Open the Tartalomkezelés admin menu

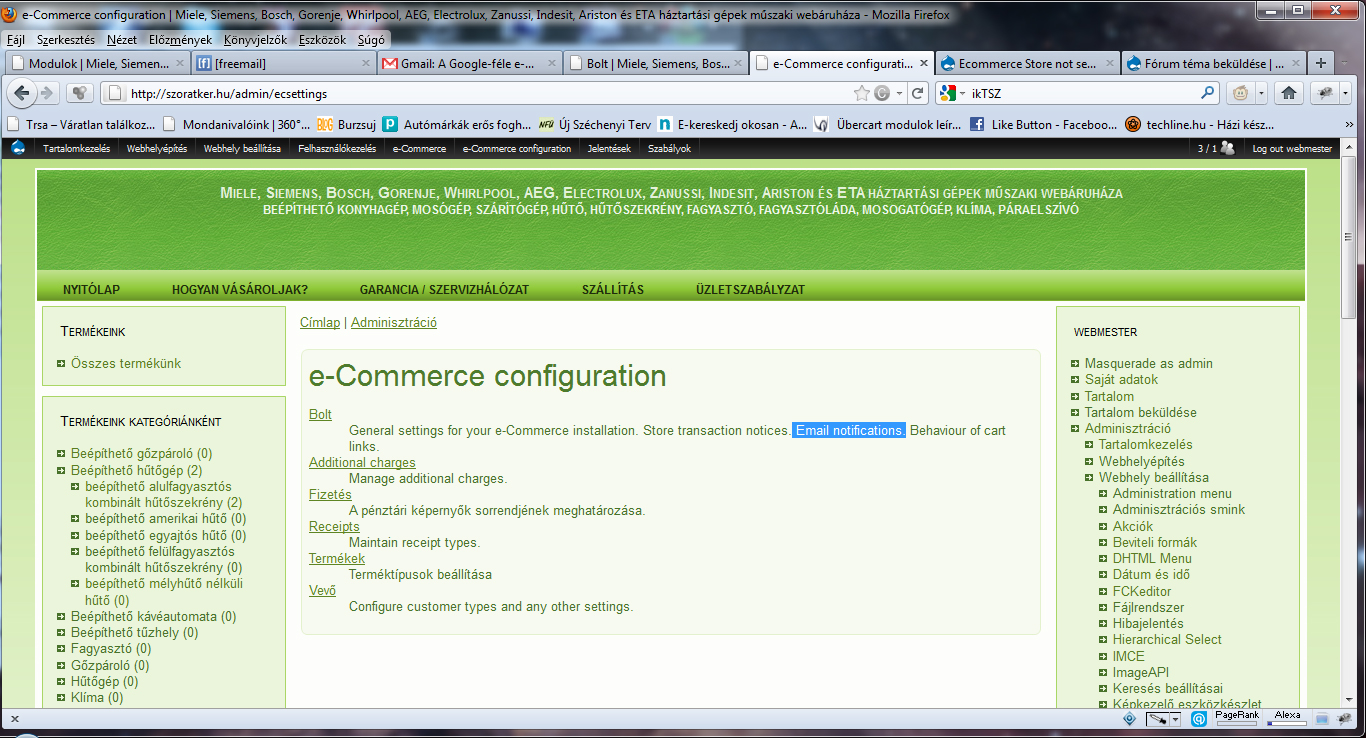76,148
